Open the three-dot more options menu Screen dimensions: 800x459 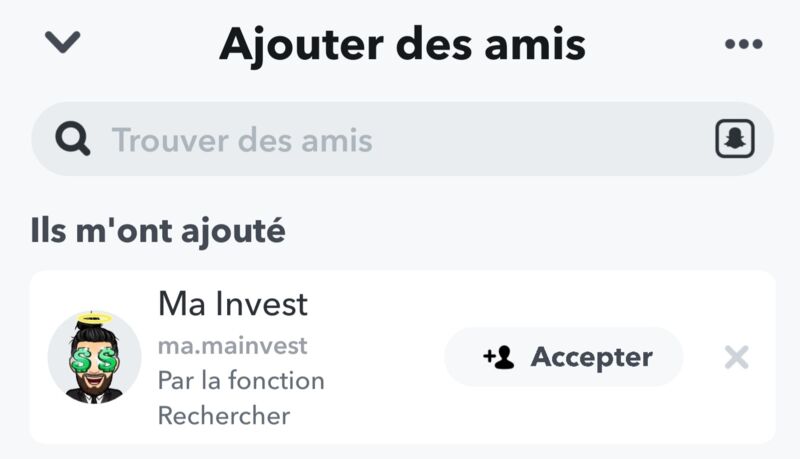tap(743, 44)
